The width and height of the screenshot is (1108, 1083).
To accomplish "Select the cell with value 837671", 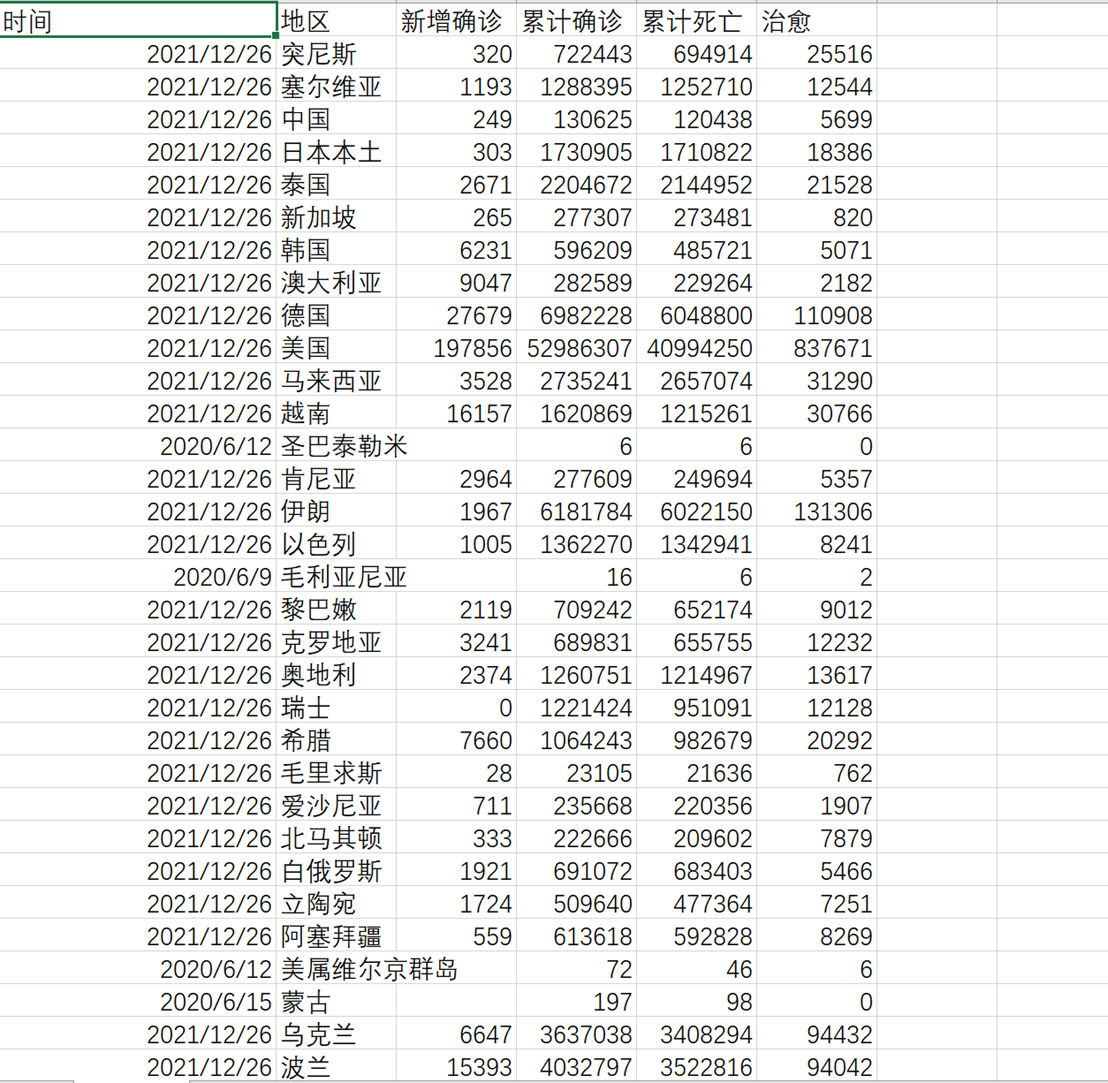I will coord(816,349).
